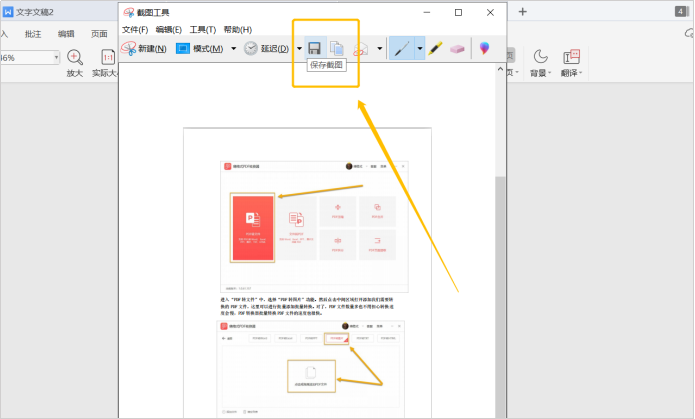Click the Delay (延迟) clock button
Image resolution: width=695 pixels, height=419 pixels.
[266, 48]
